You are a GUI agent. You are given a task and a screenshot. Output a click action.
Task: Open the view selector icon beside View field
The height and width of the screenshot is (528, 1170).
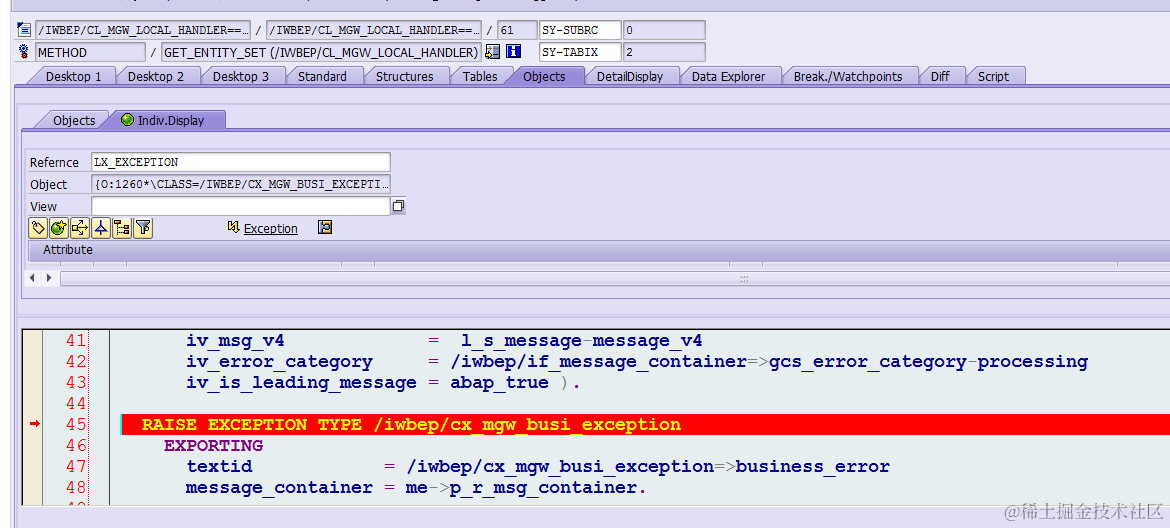(398, 207)
